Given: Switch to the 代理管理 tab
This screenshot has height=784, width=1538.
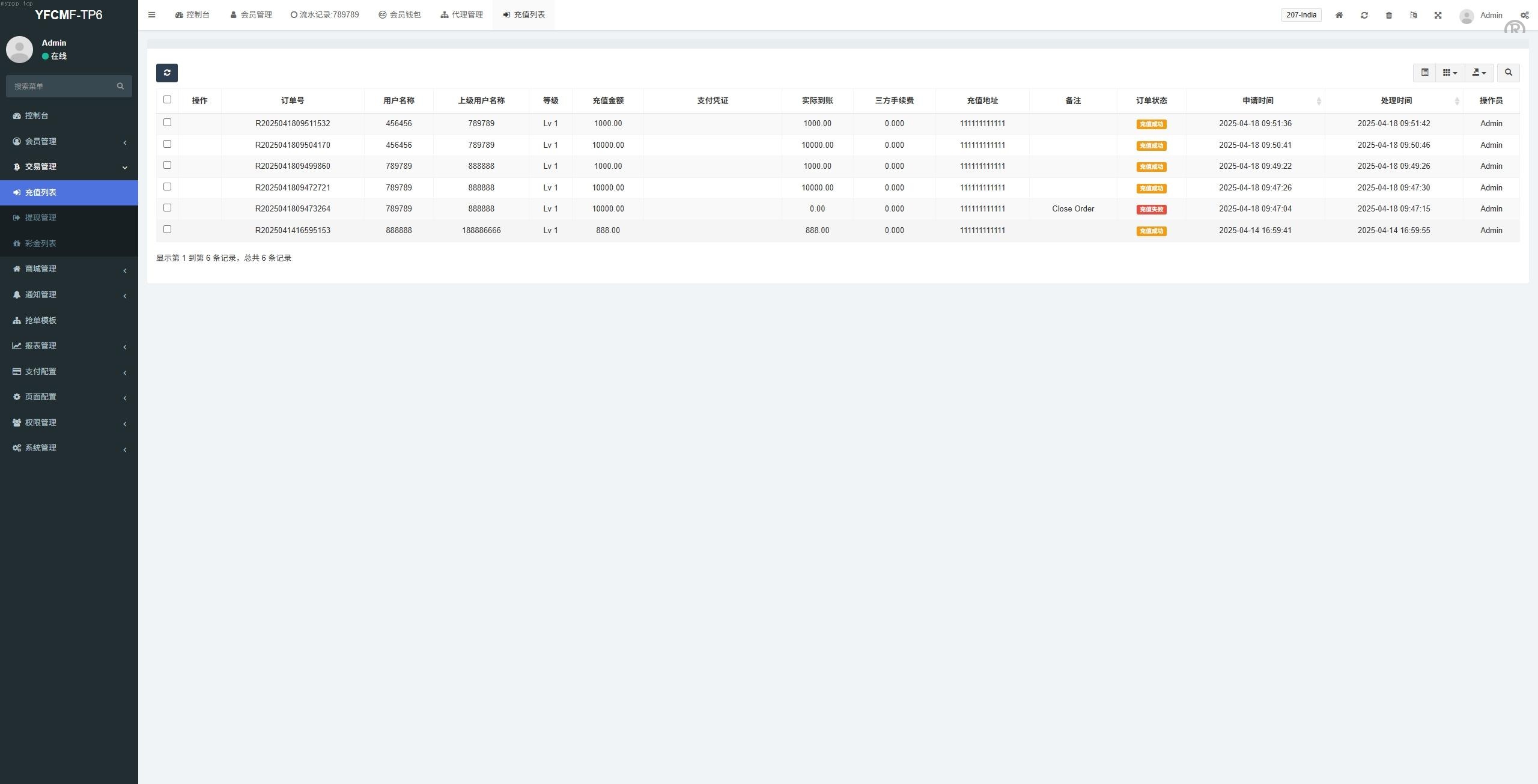Looking at the screenshot, I should click(x=461, y=15).
